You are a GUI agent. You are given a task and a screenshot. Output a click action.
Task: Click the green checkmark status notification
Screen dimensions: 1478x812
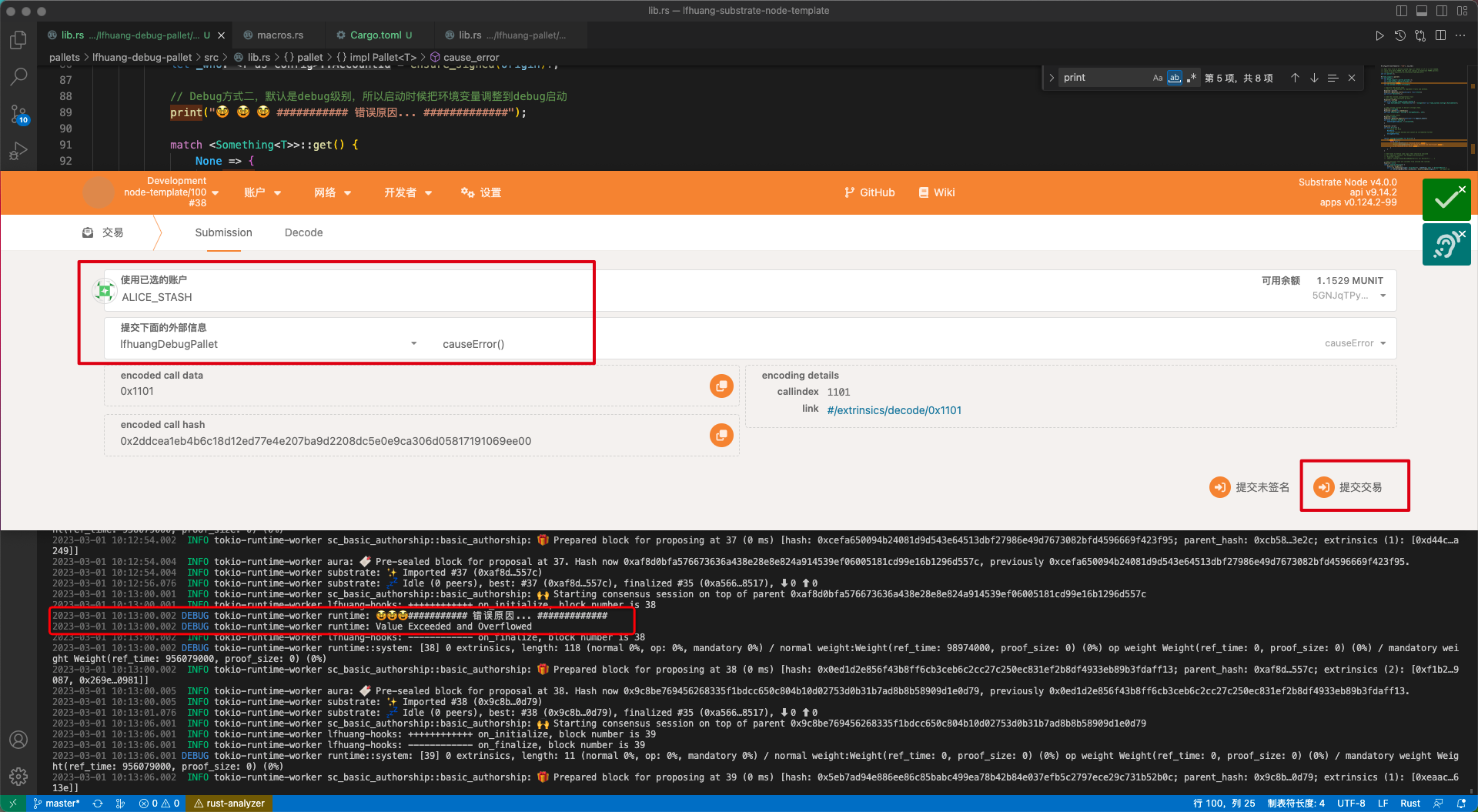click(1446, 199)
